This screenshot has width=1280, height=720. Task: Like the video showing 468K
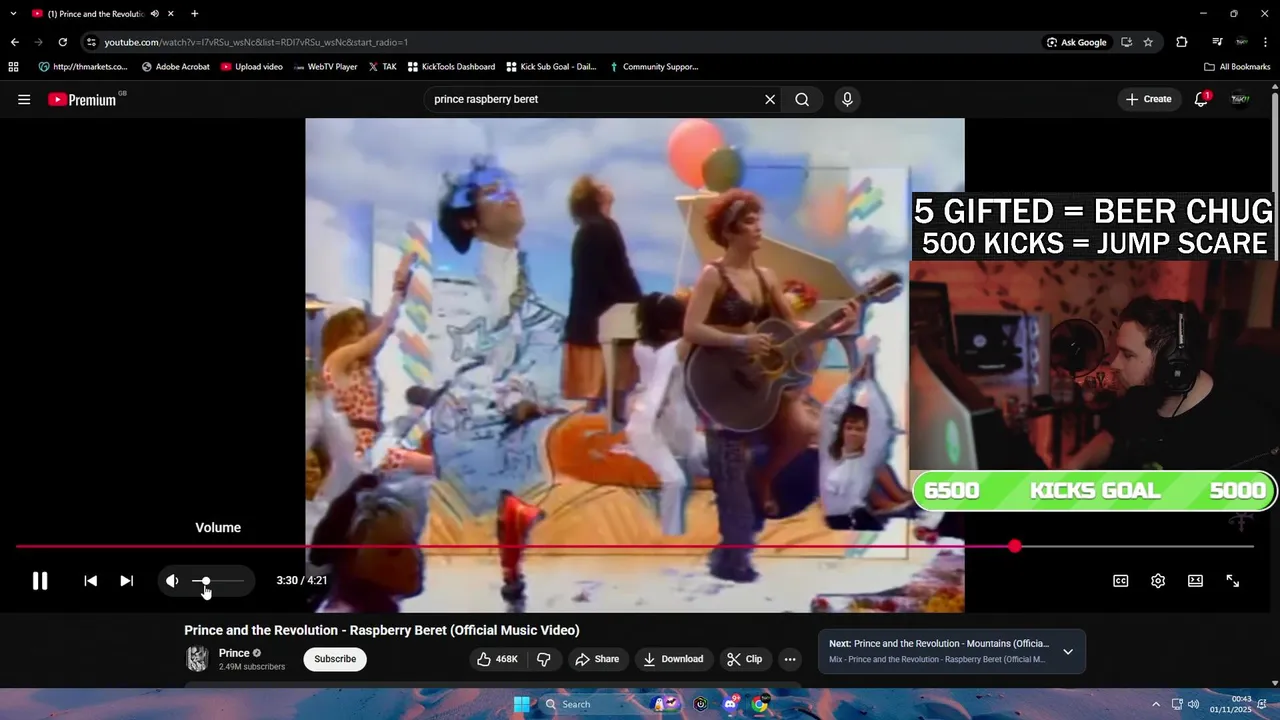pyautogui.click(x=498, y=659)
